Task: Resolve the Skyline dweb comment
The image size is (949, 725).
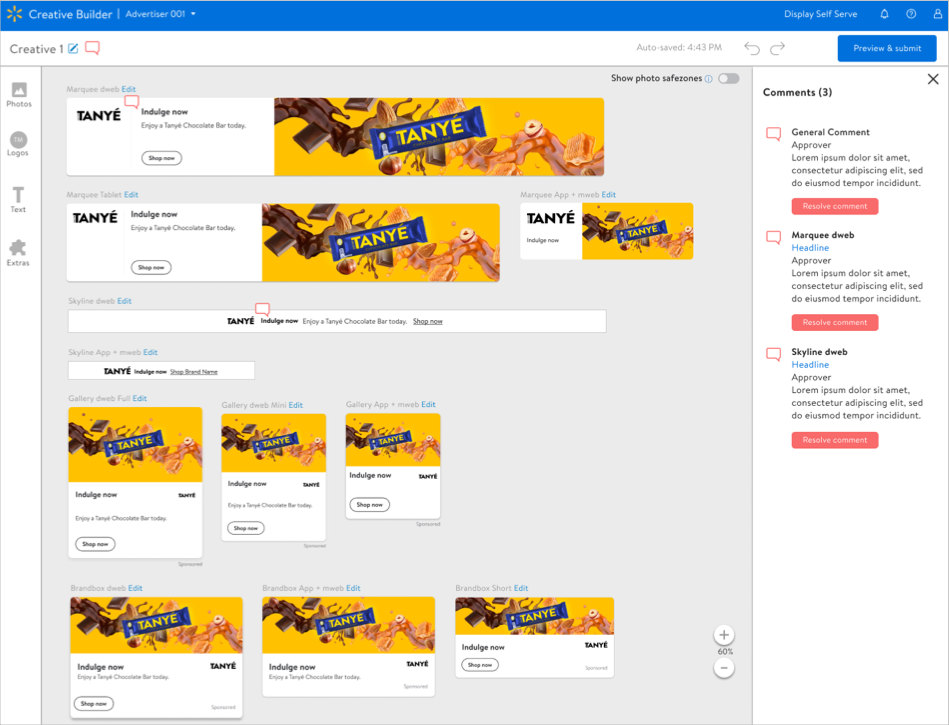Action: [x=835, y=440]
